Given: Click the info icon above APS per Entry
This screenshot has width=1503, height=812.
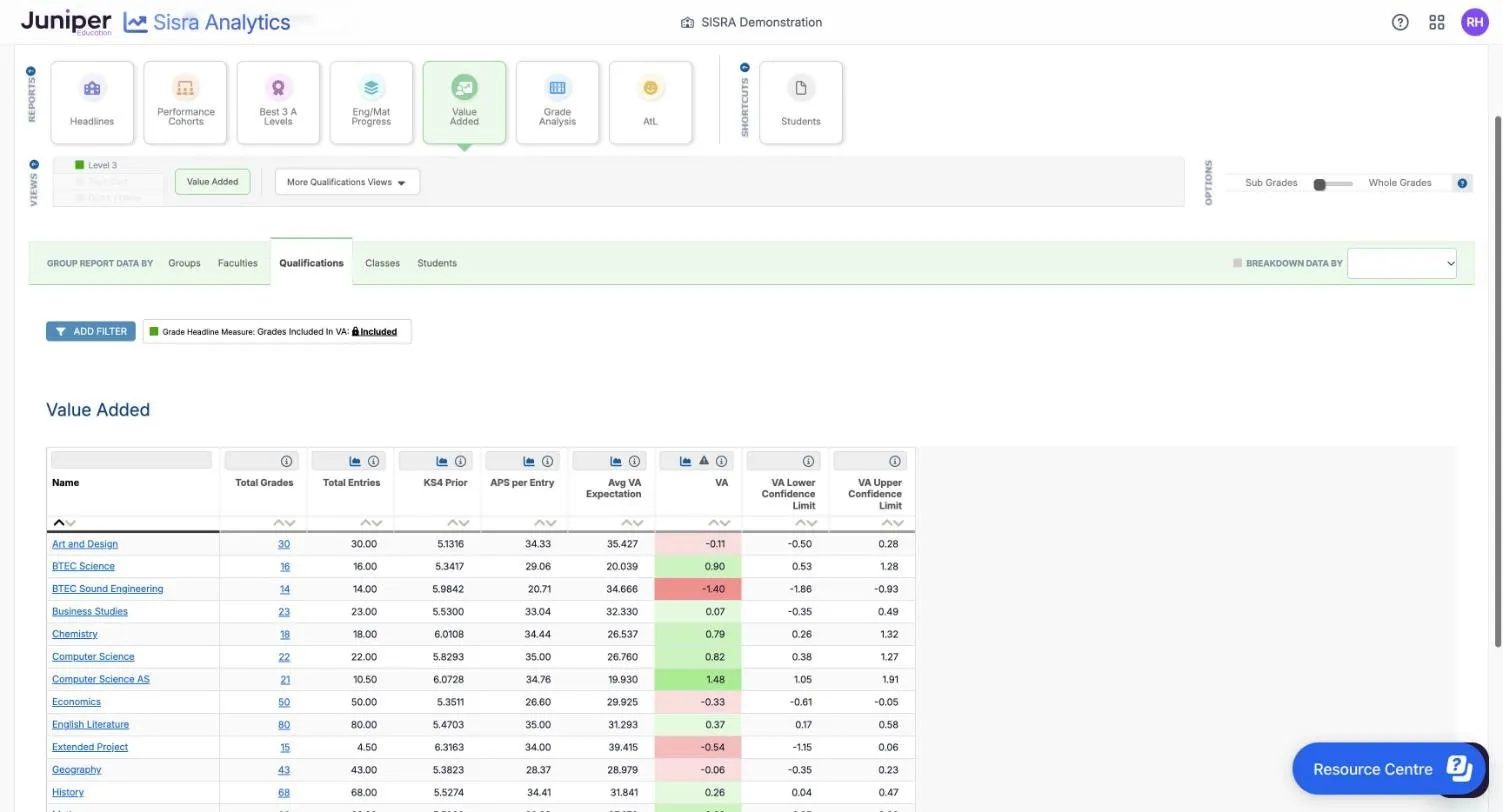Looking at the screenshot, I should tap(547, 461).
